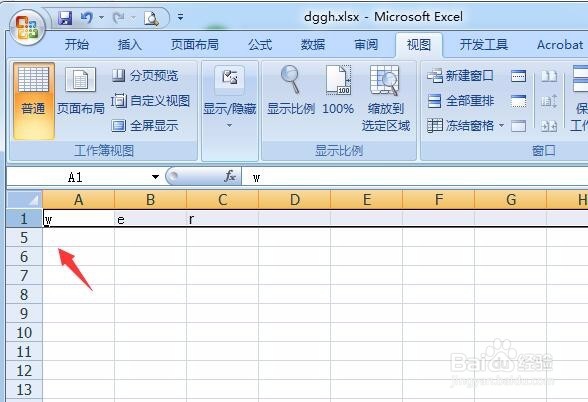Switch to 普通 normal view
This screenshot has width=588, height=402.
pos(34,101)
